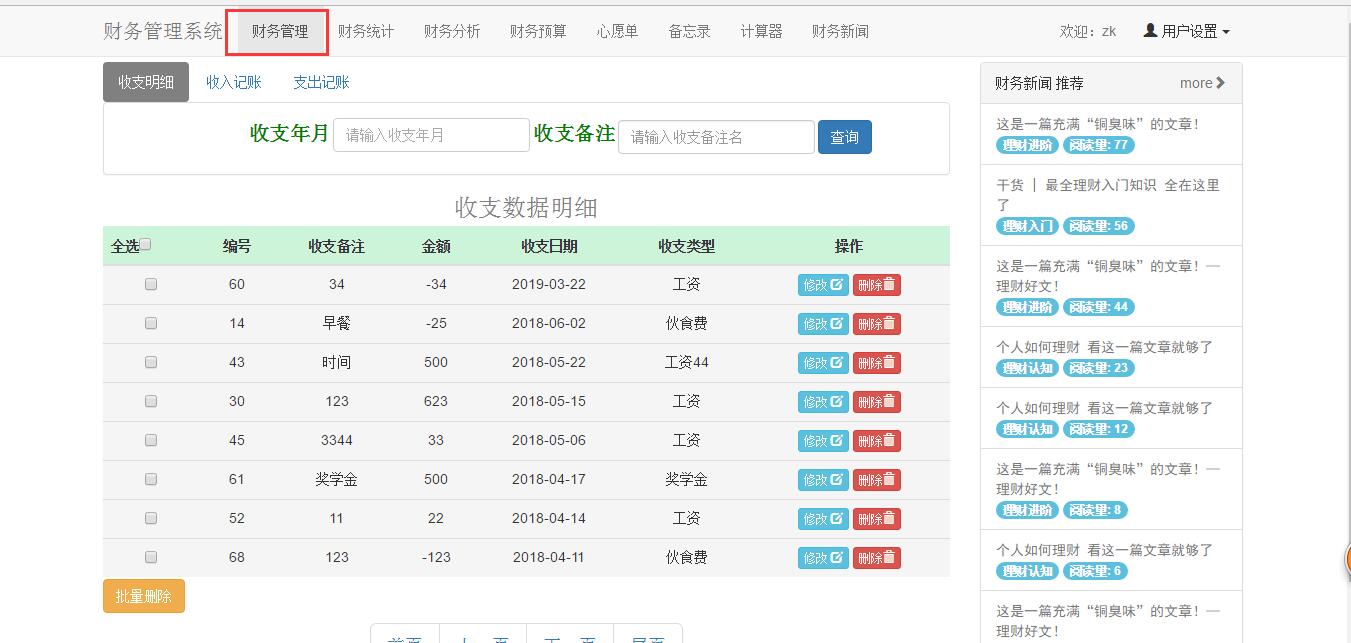Click the 收支年月 input field

431,136
